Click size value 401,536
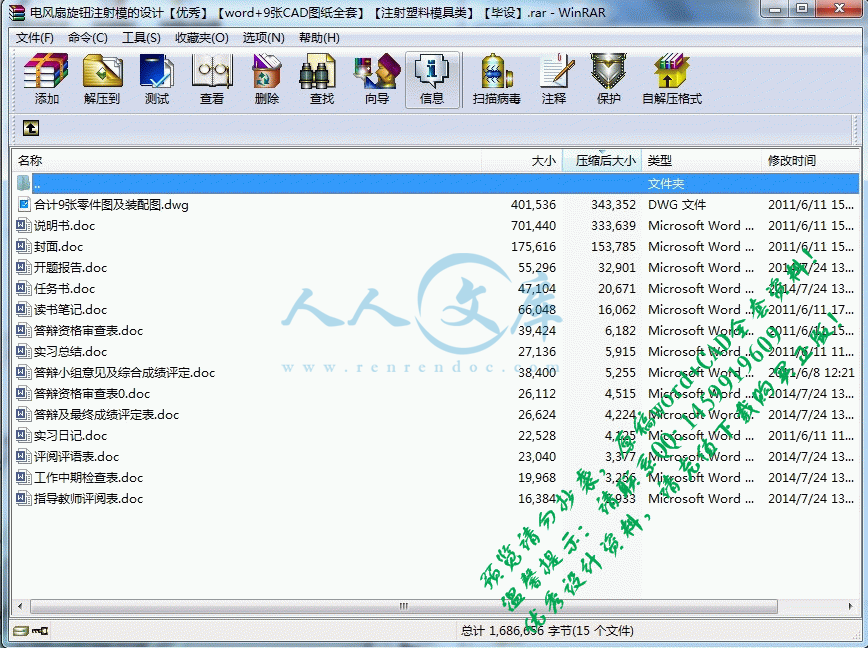 click(x=534, y=205)
